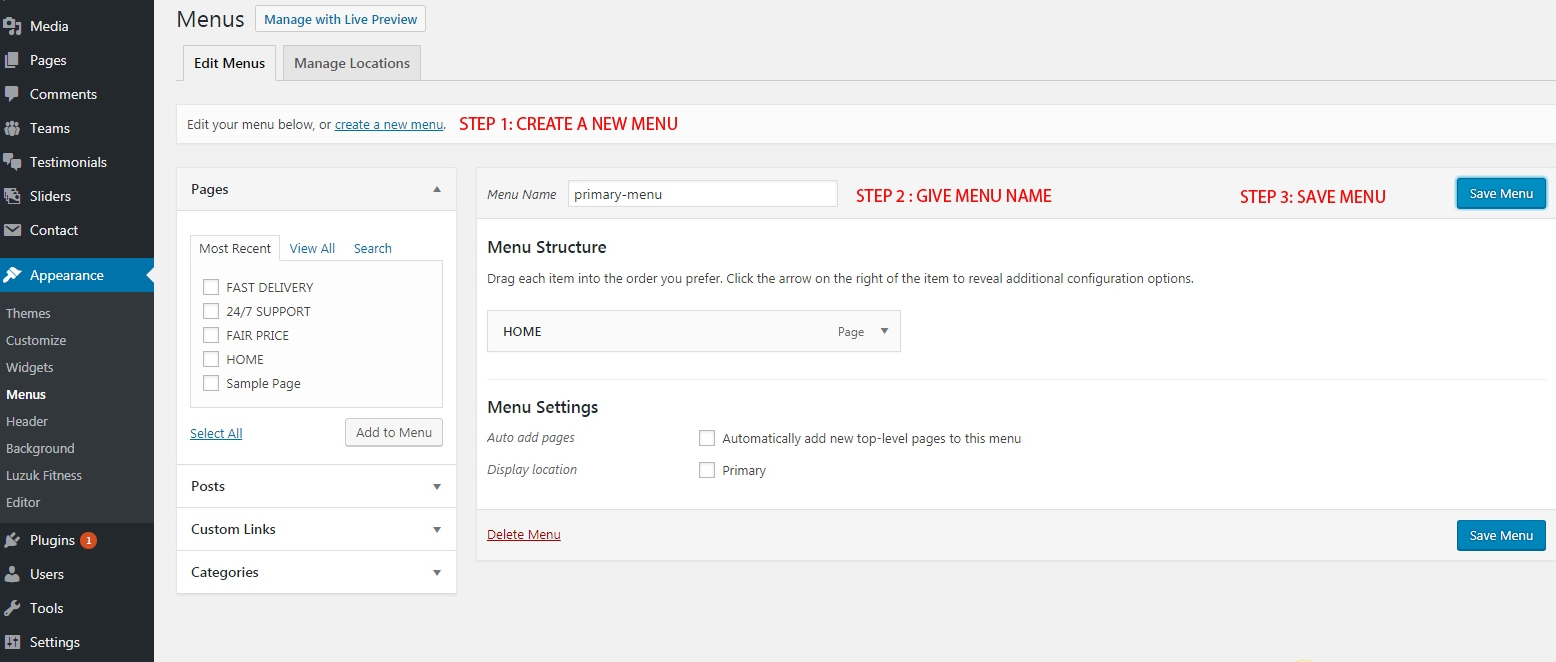Click inside the Menu Name field
The width and height of the screenshot is (1556, 662).
pyautogui.click(x=701, y=193)
